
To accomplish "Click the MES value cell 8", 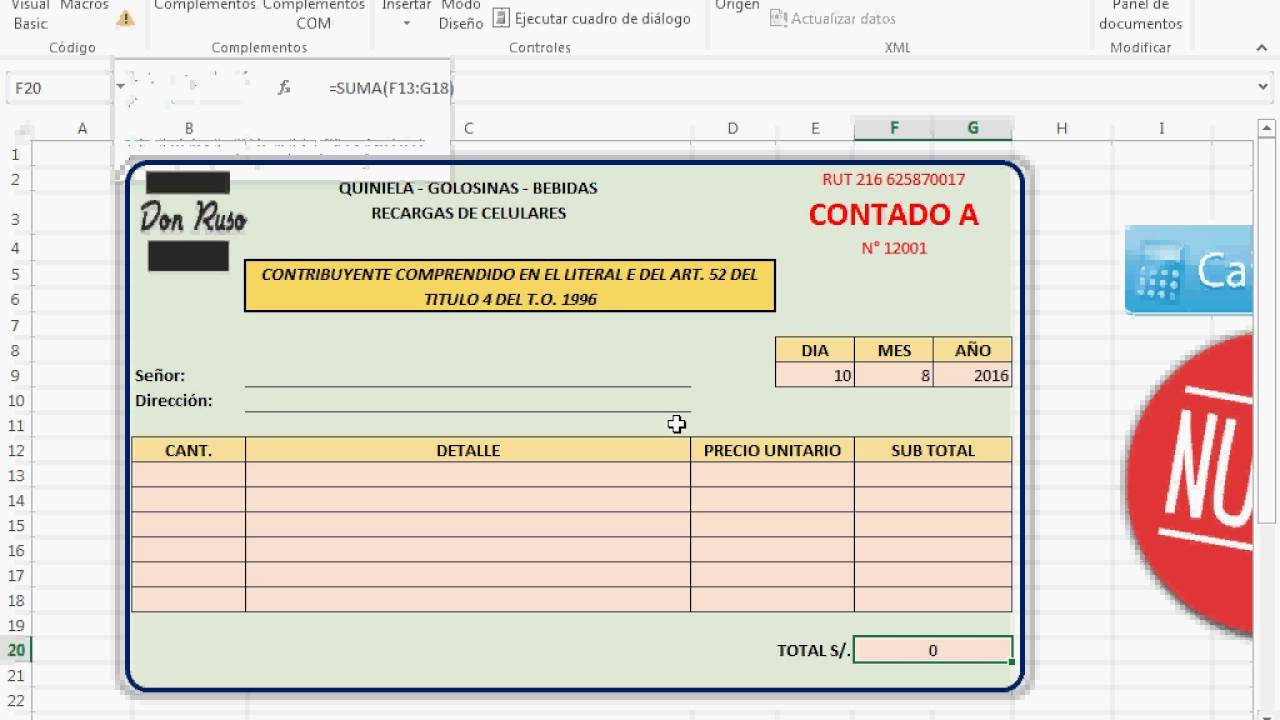I will pyautogui.click(x=894, y=375).
